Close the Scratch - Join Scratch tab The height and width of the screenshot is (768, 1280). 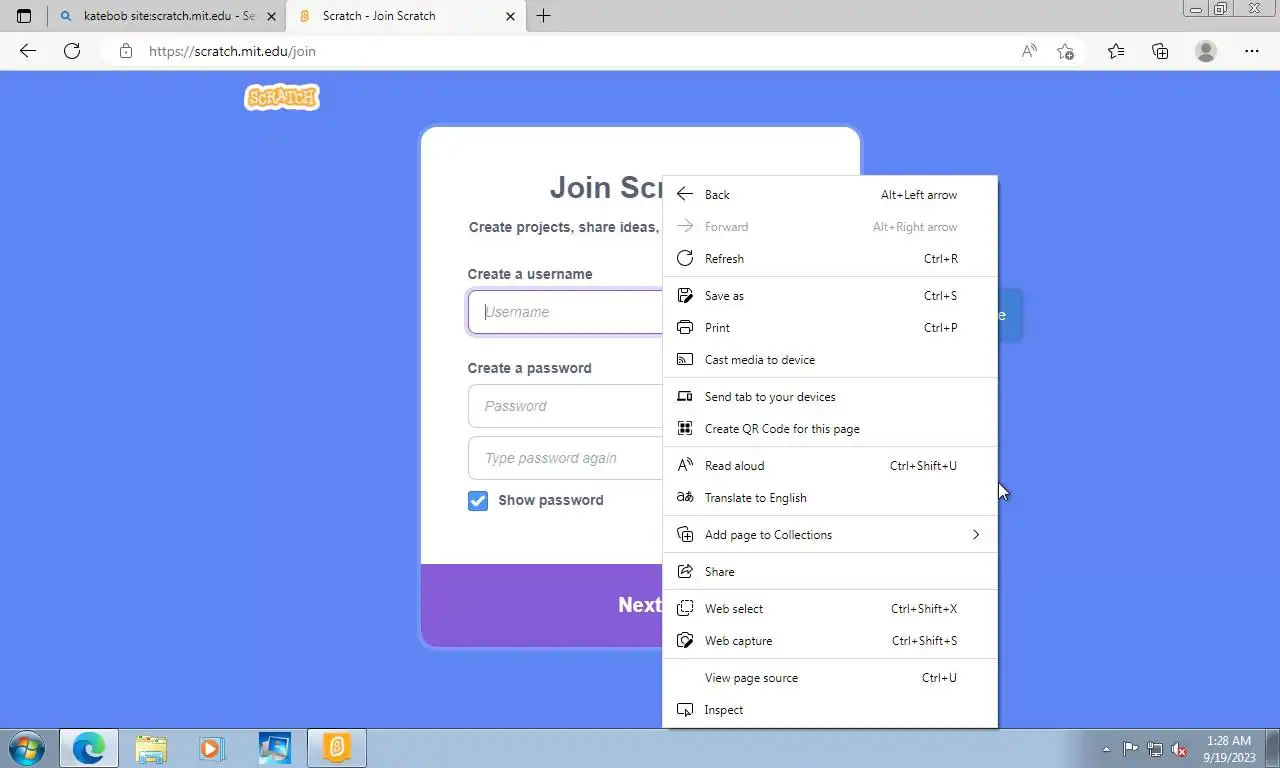(x=510, y=16)
